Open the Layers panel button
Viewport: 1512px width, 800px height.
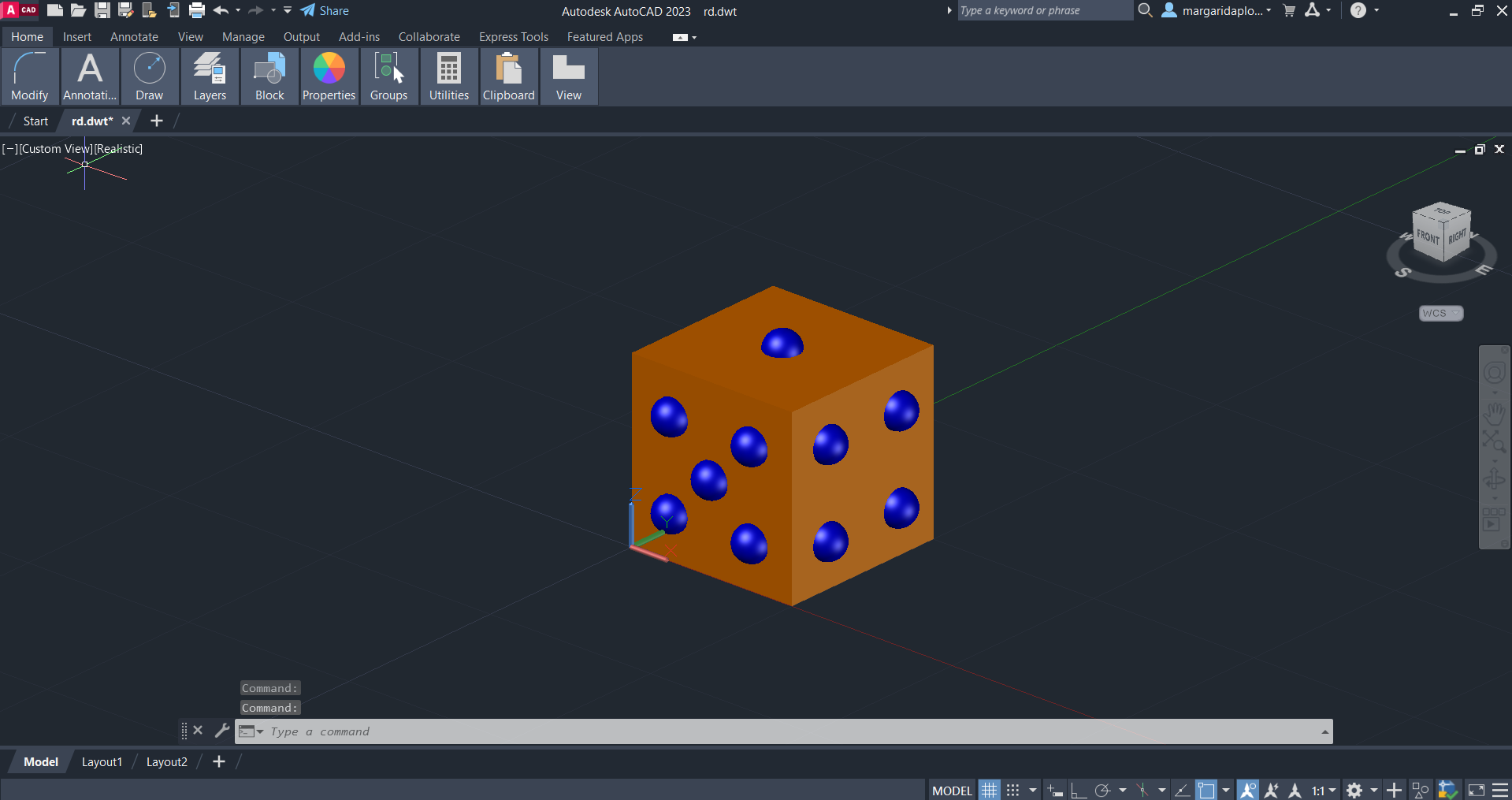(210, 76)
